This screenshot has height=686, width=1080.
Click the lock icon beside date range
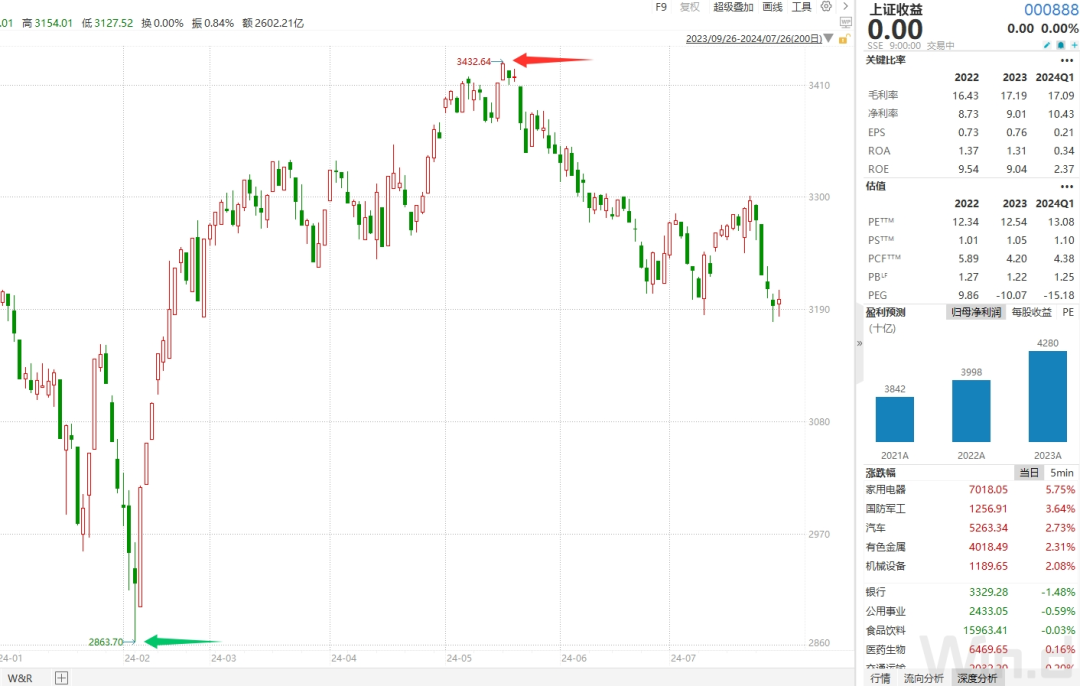pos(845,39)
